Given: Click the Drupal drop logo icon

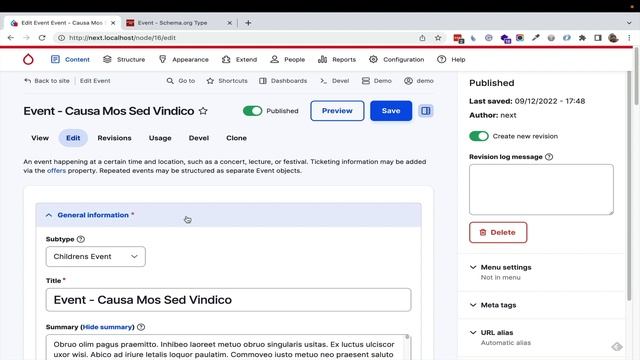Looking at the screenshot, I should coord(28,60).
